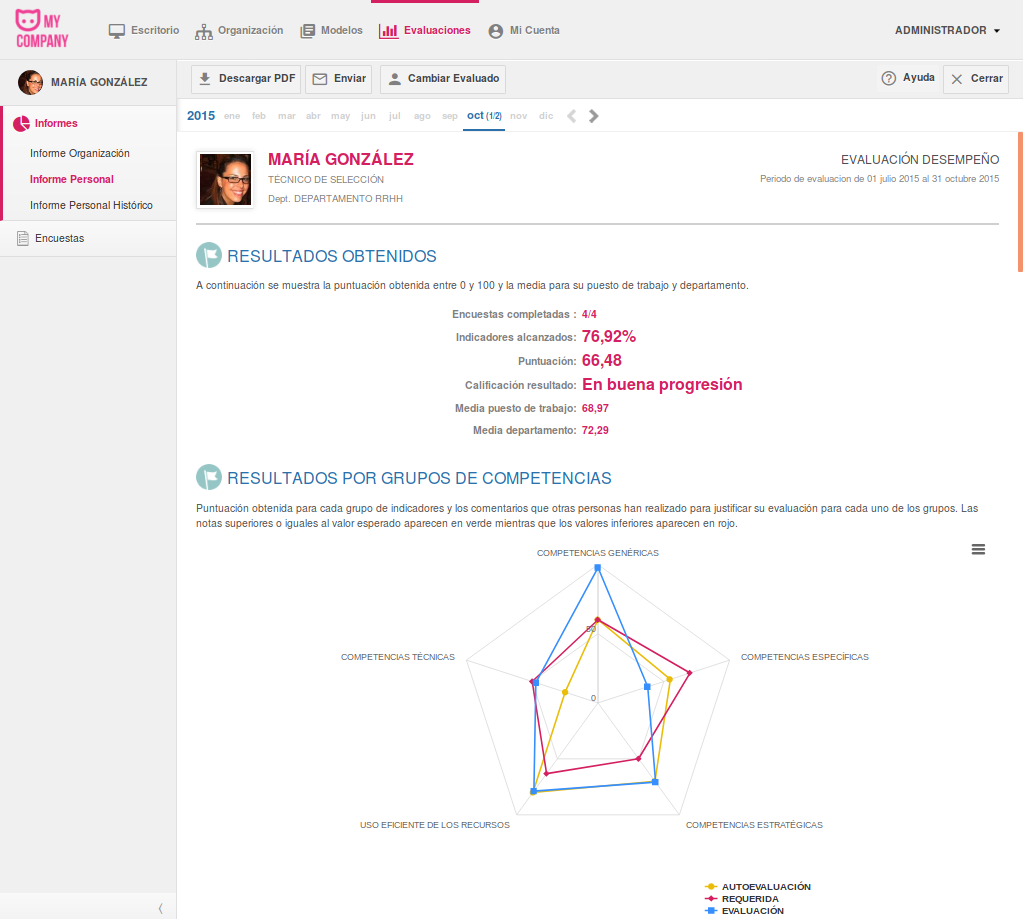The width and height of the screenshot is (1023, 919).
Task: Click the Competencias Genéricas chart label
Action: pos(598,553)
